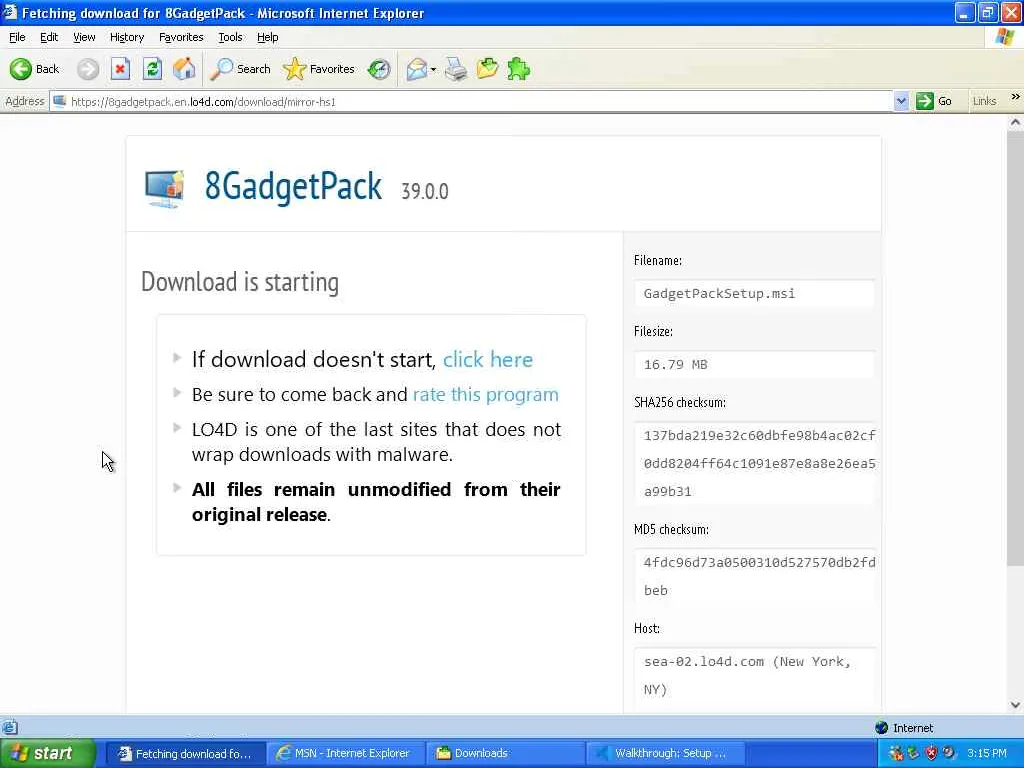
Task: Click the Internet zone globe status icon
Action: tap(881, 728)
